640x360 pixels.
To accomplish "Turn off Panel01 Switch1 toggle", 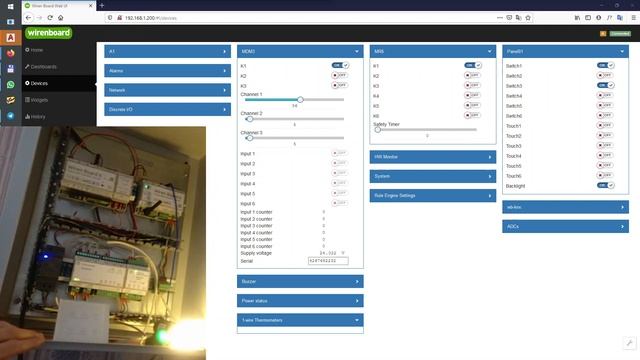I will (x=605, y=65).
